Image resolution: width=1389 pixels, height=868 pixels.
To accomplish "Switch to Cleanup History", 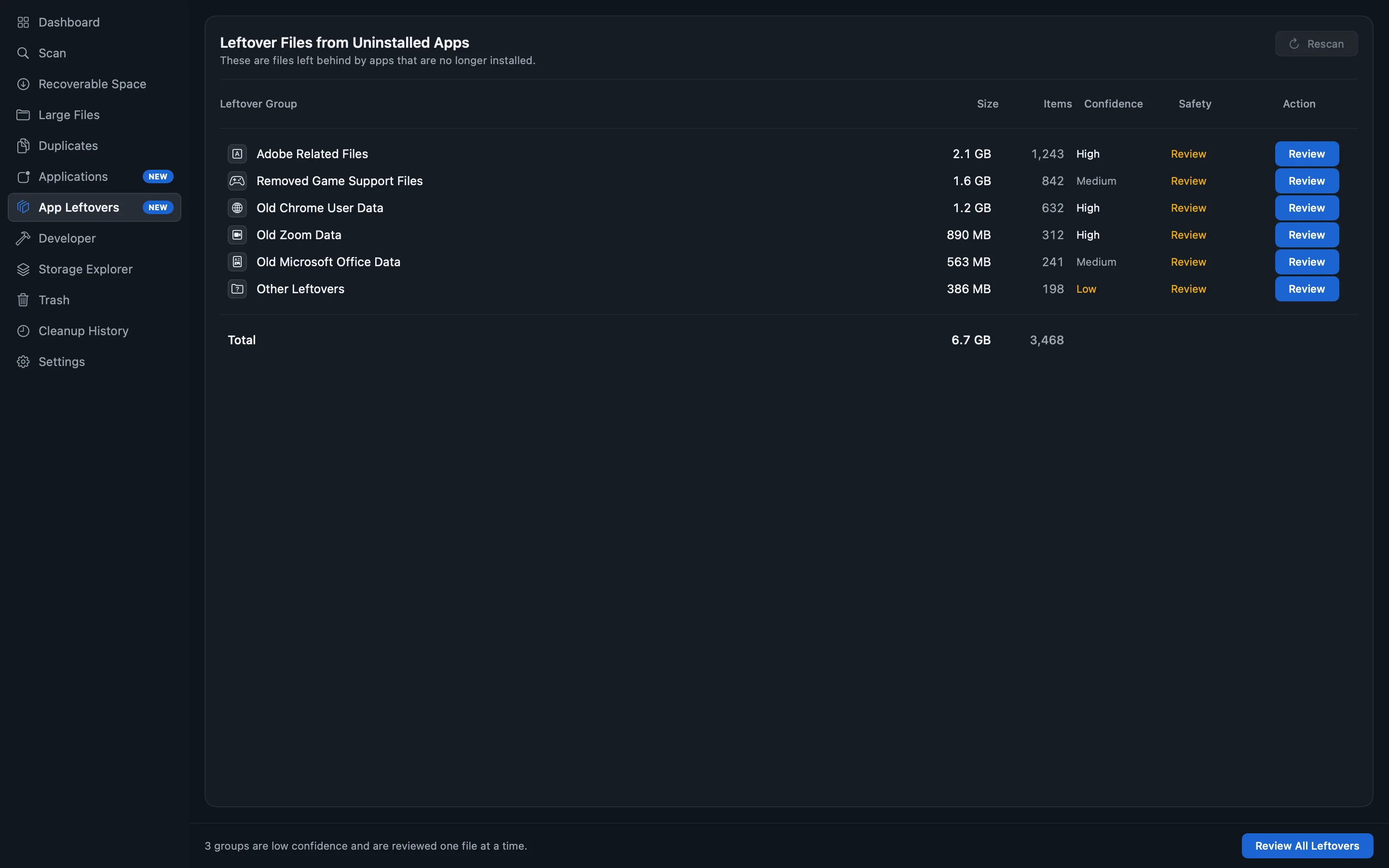I will pos(94,331).
